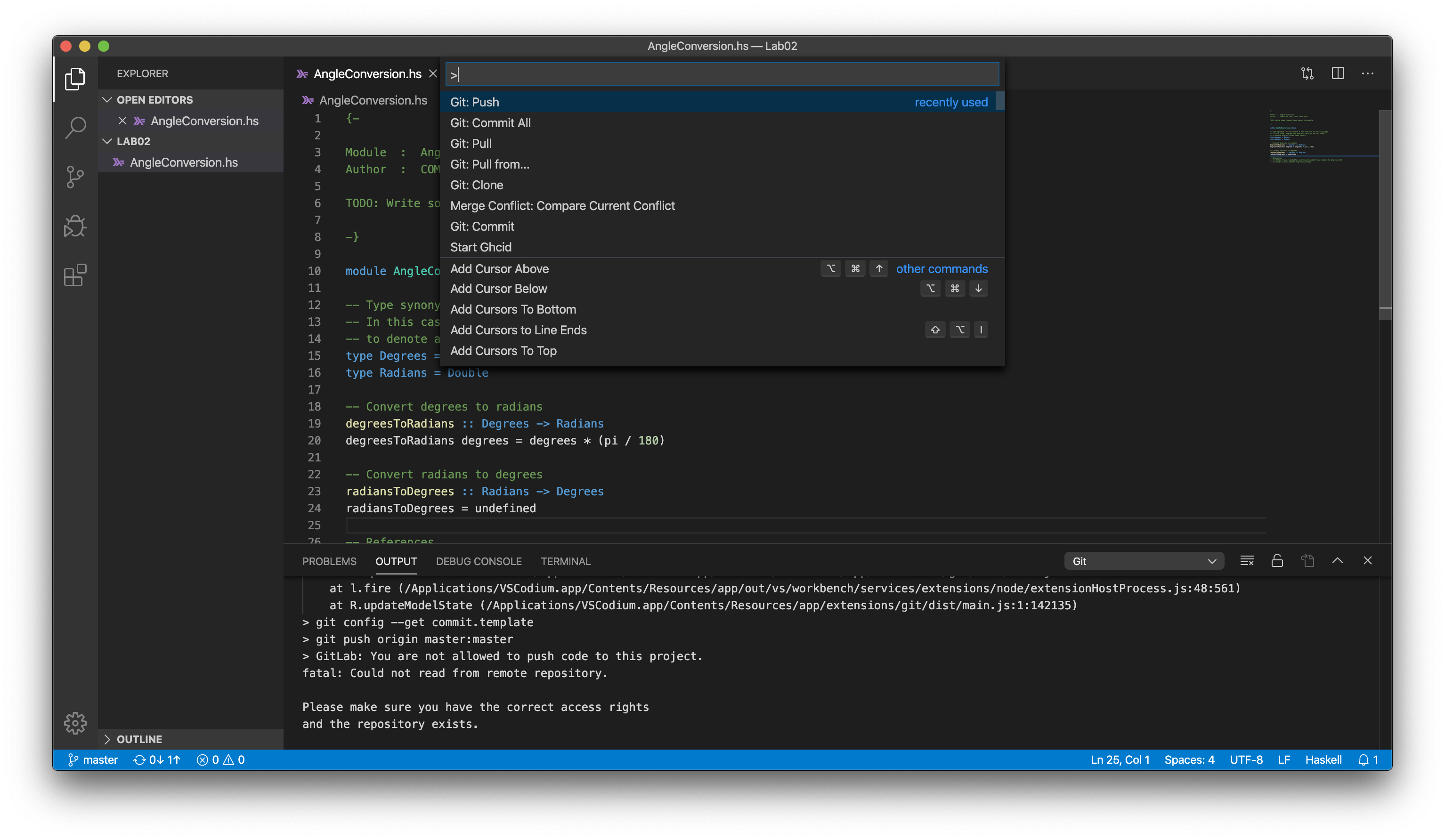Click the master branch indicator
The image size is (1445, 840).
[93, 759]
